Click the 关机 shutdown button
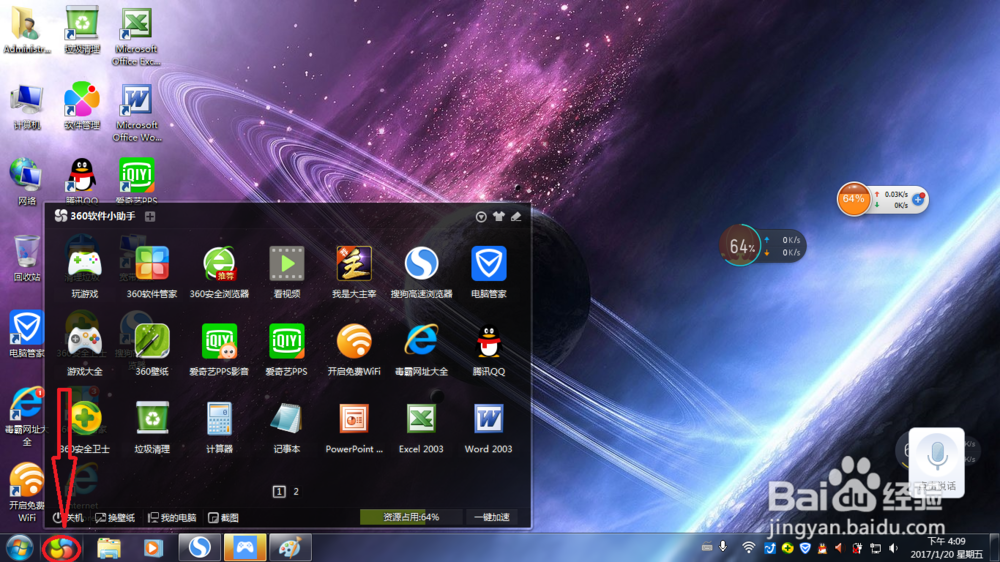The height and width of the screenshot is (562, 1000). [68, 517]
